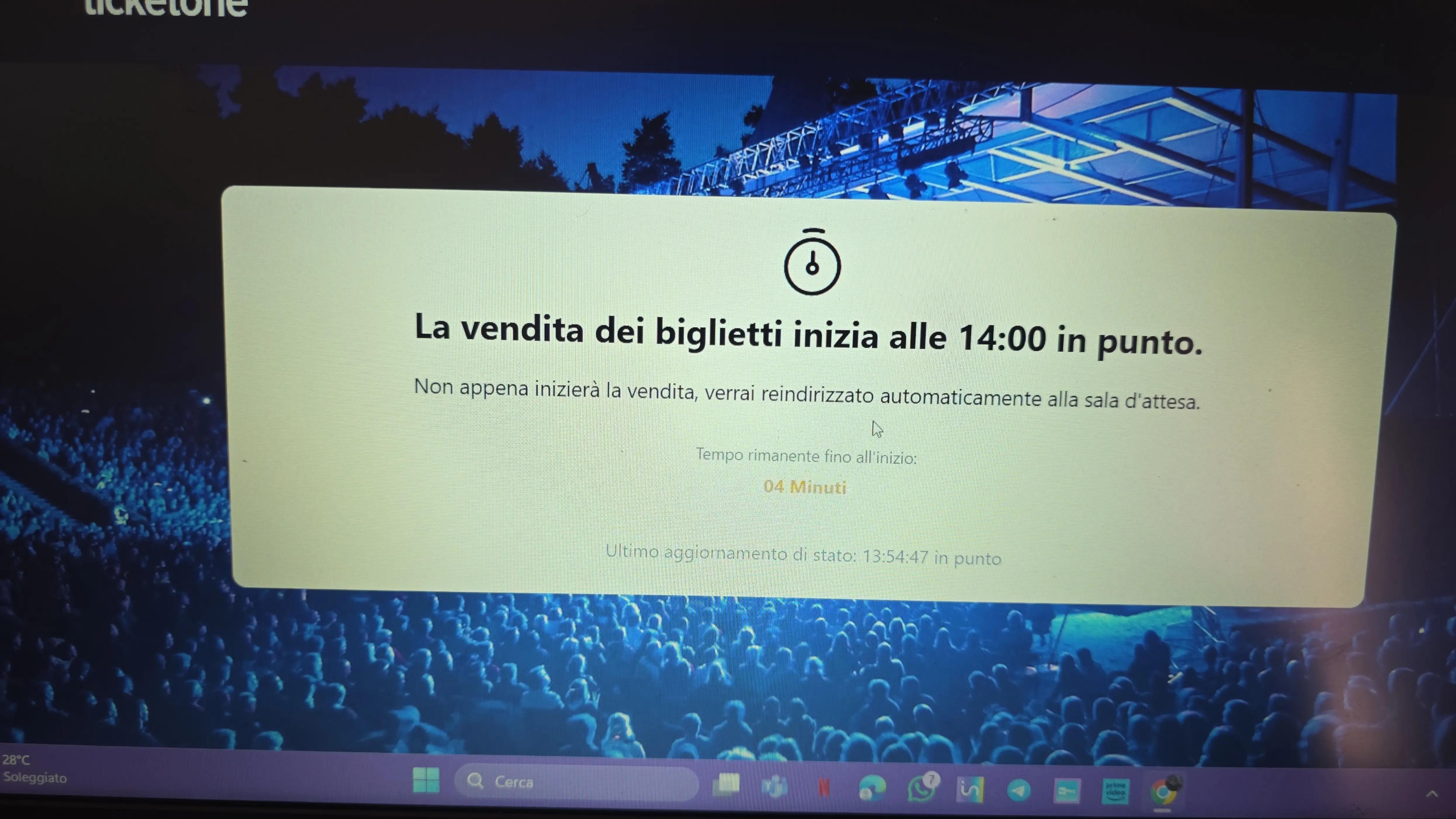This screenshot has width=1456, height=819.
Task: Open the Netflix app
Action: coord(824,787)
